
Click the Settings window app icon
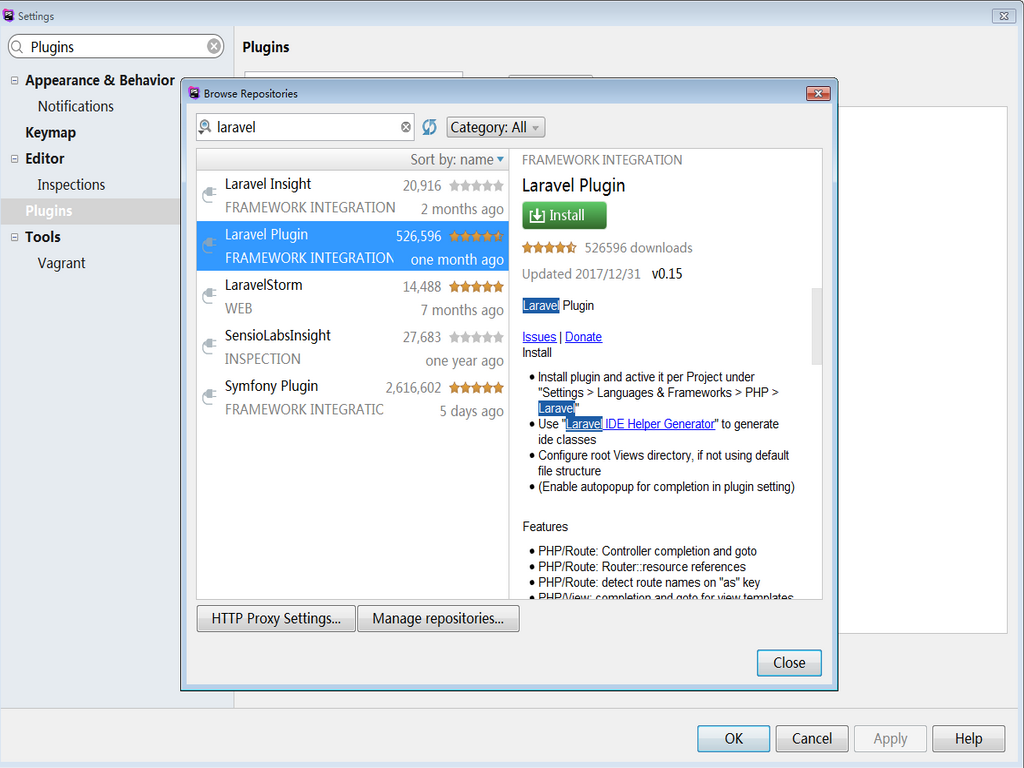(8, 16)
